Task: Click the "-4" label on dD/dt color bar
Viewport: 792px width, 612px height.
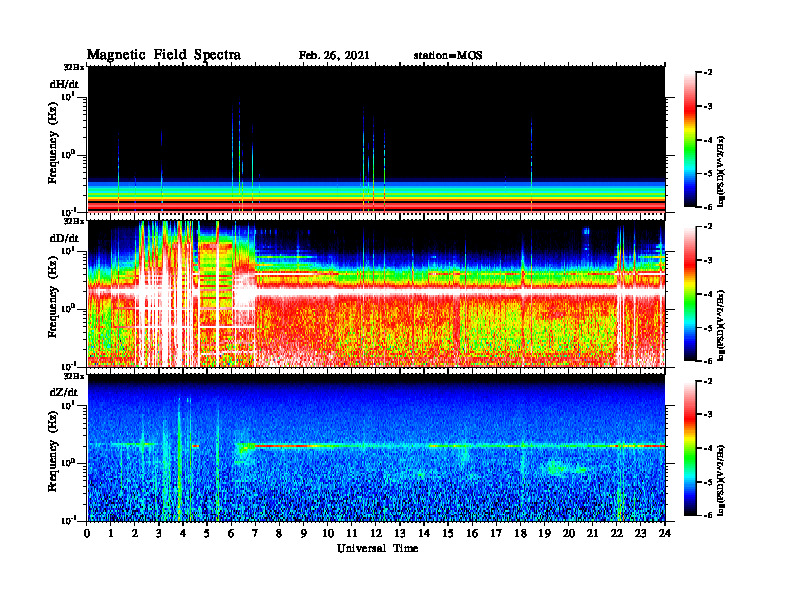Action: [x=708, y=294]
